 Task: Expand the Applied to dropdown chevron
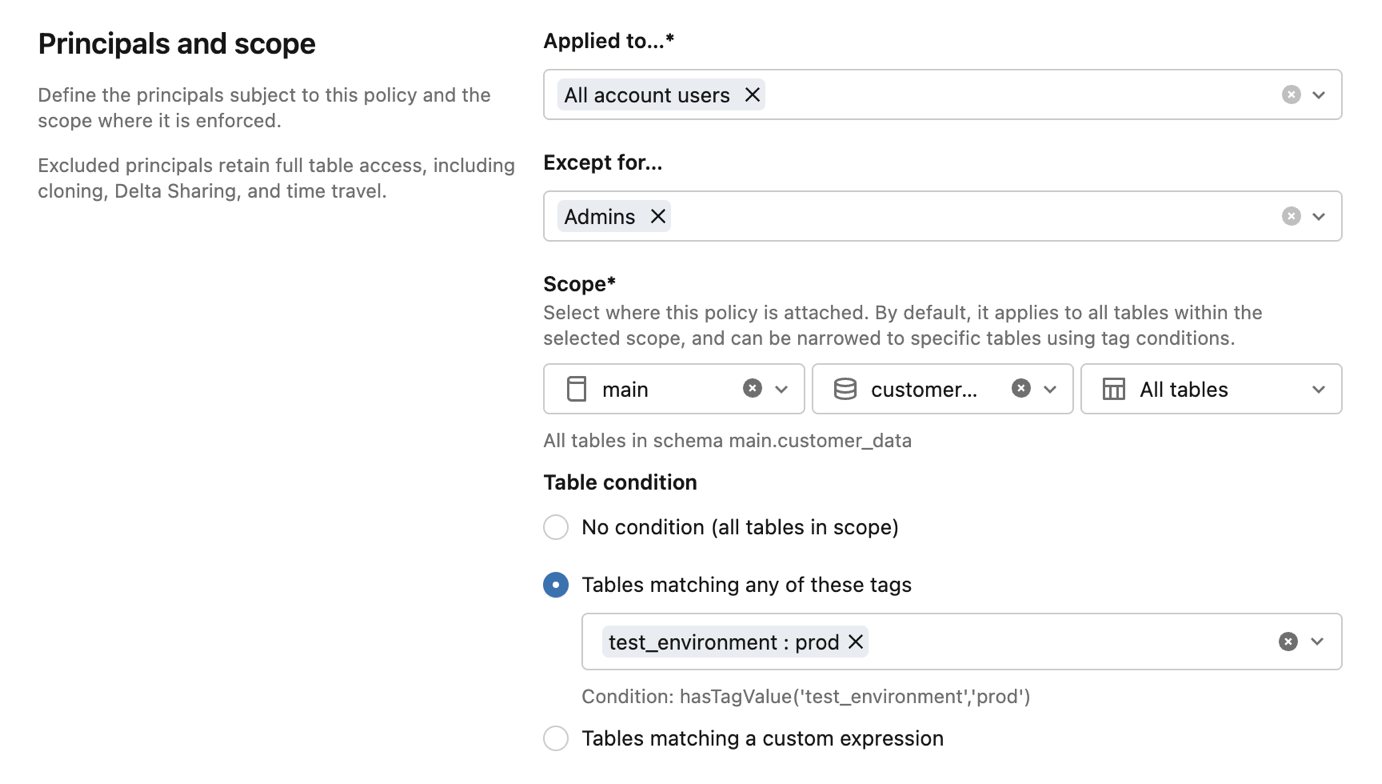pyautogui.click(x=1319, y=95)
